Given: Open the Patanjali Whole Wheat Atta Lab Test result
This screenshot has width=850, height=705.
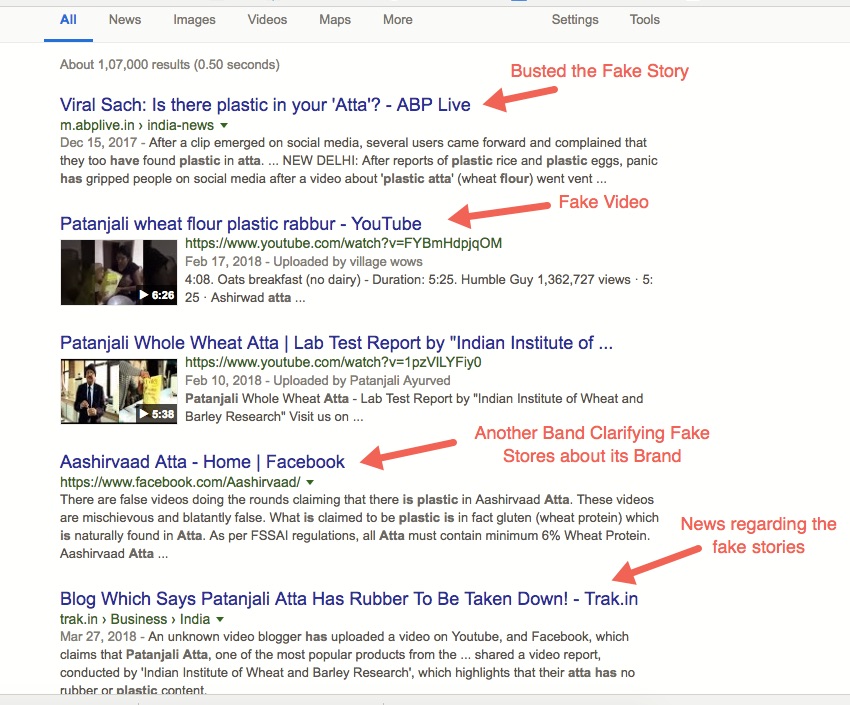Looking at the screenshot, I should (336, 342).
